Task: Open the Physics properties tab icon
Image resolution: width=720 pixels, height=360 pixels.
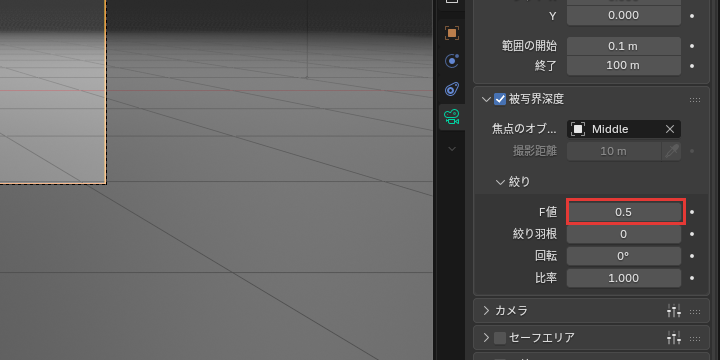Action: tap(452, 61)
